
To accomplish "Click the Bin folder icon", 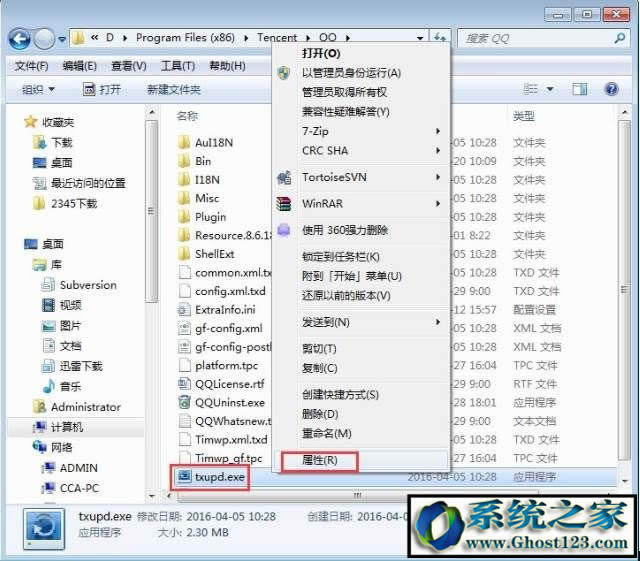I will click(184, 161).
